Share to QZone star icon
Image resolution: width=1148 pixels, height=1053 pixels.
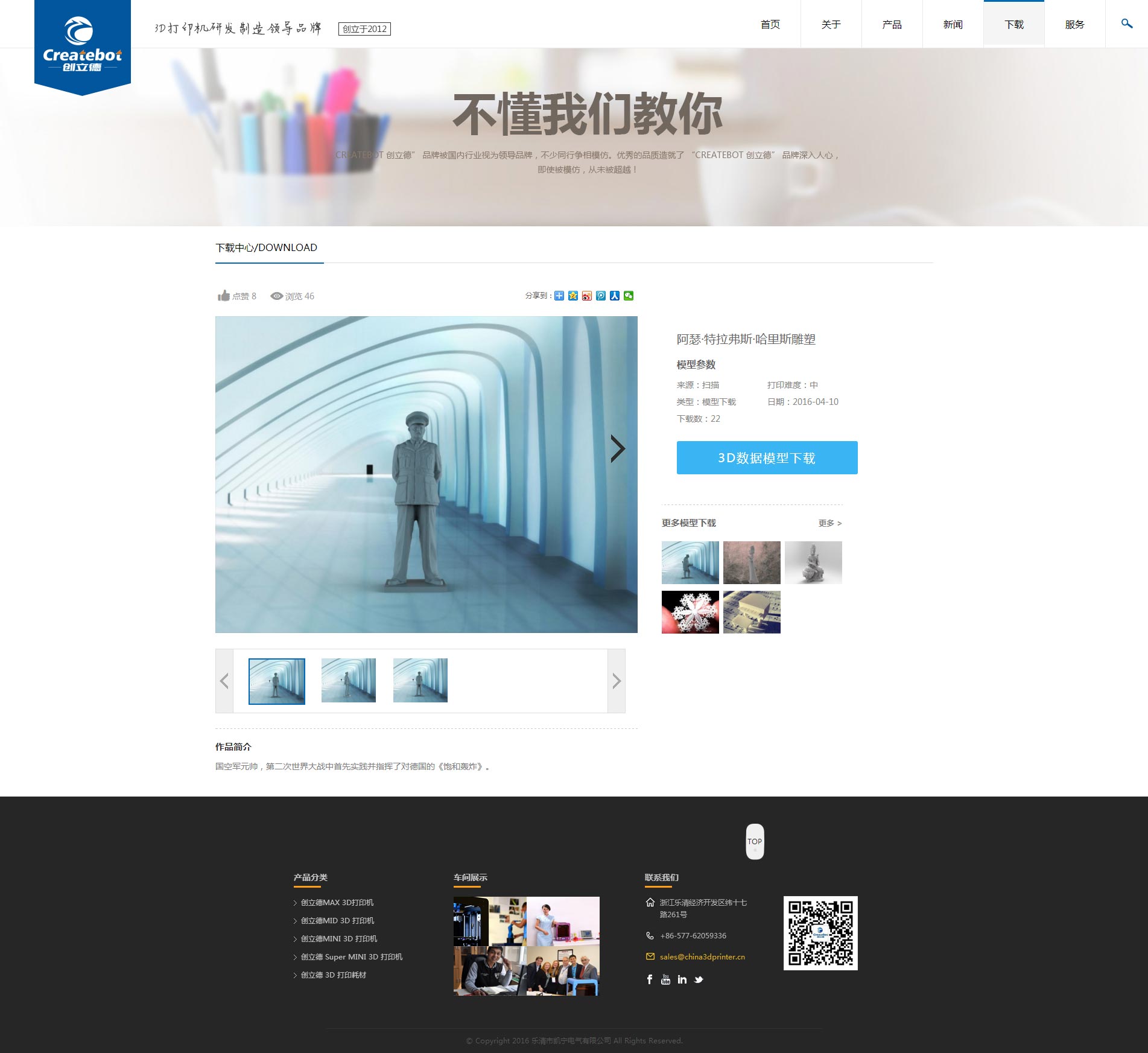(x=573, y=296)
